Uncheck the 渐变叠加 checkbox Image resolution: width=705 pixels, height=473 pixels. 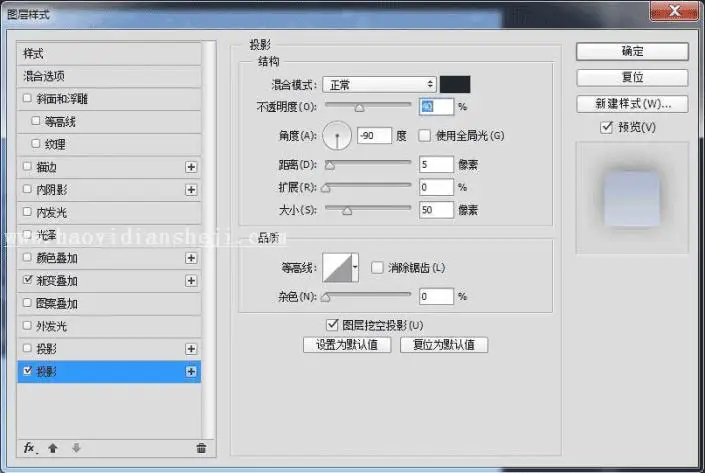click(27, 280)
